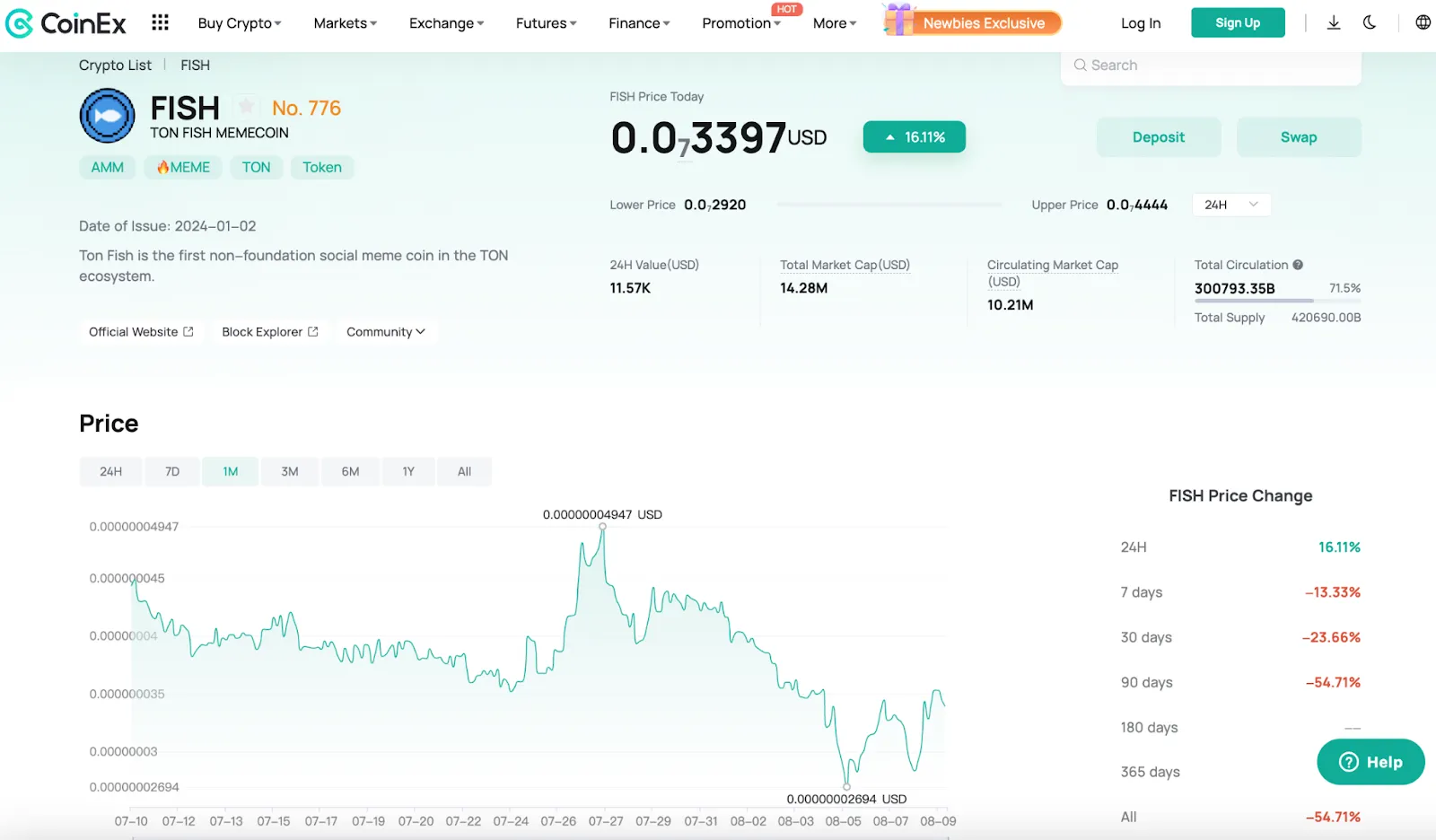Click the 90 days -54.71% value

click(x=1333, y=682)
